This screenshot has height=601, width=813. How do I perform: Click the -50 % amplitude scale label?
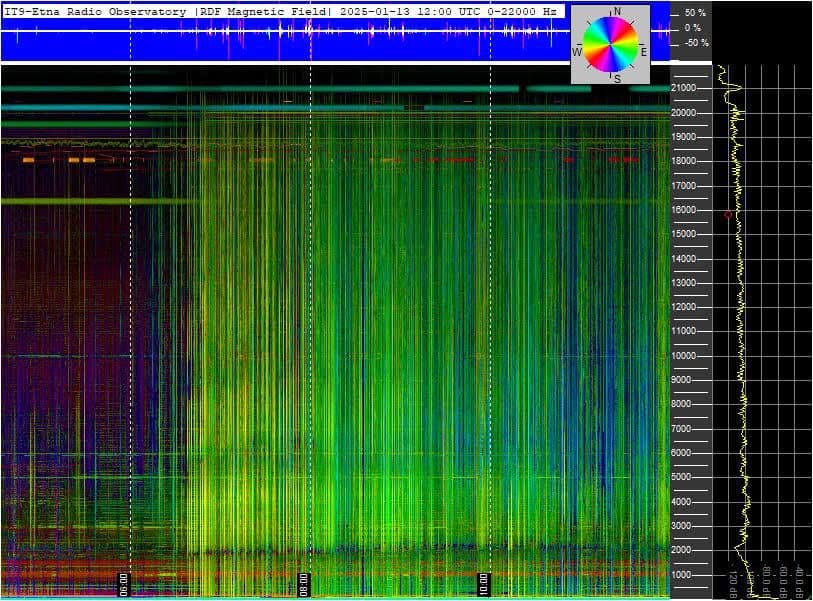695,43
